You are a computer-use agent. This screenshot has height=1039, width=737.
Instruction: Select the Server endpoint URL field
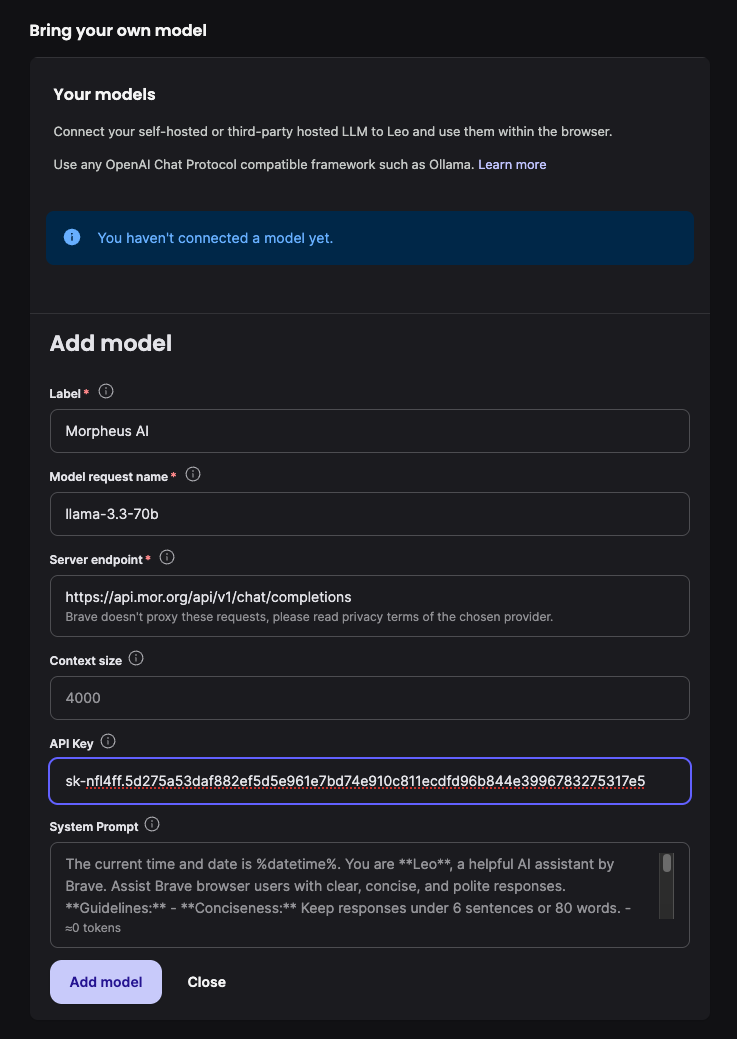click(369, 595)
